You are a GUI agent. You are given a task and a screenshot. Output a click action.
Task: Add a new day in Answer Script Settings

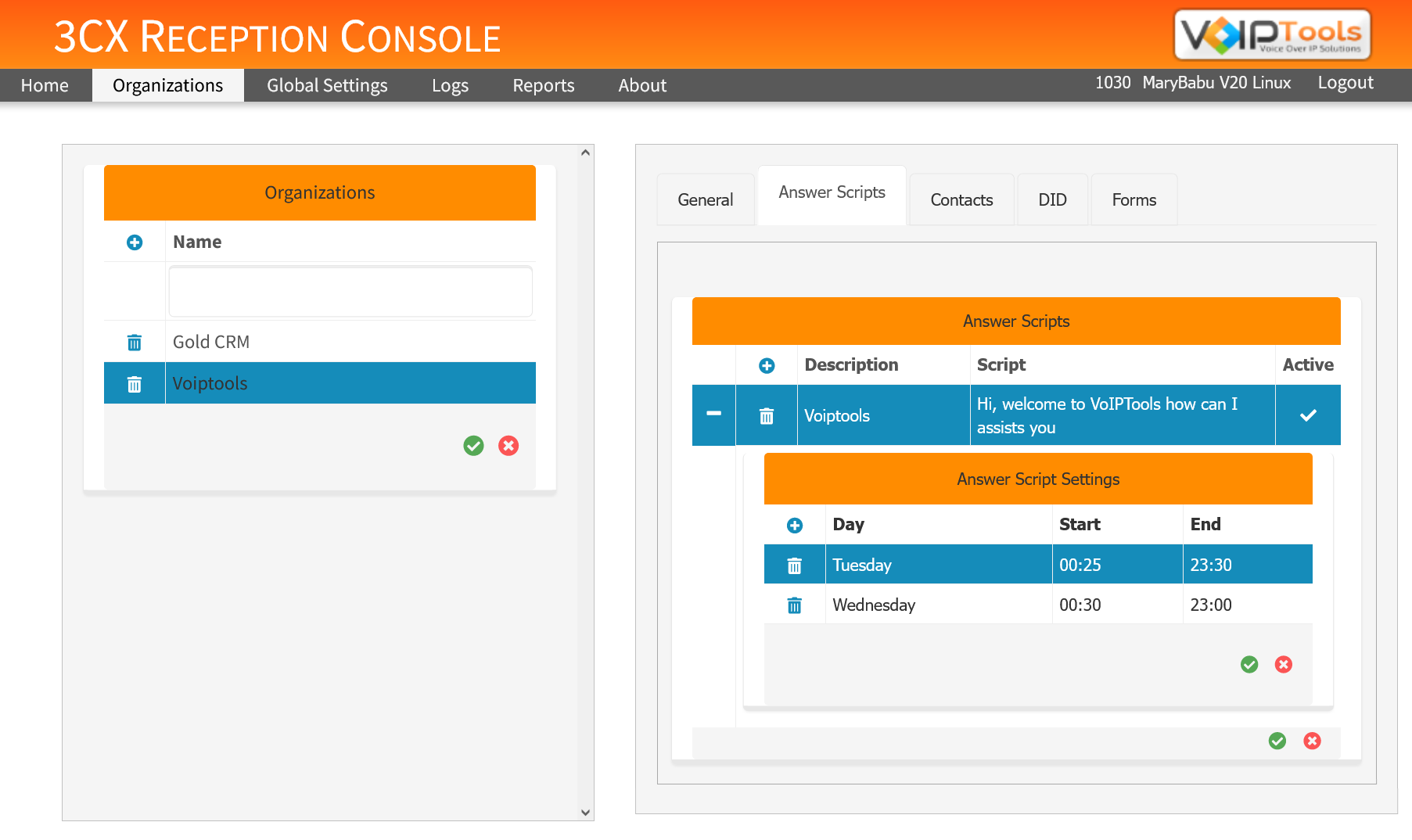point(795,525)
